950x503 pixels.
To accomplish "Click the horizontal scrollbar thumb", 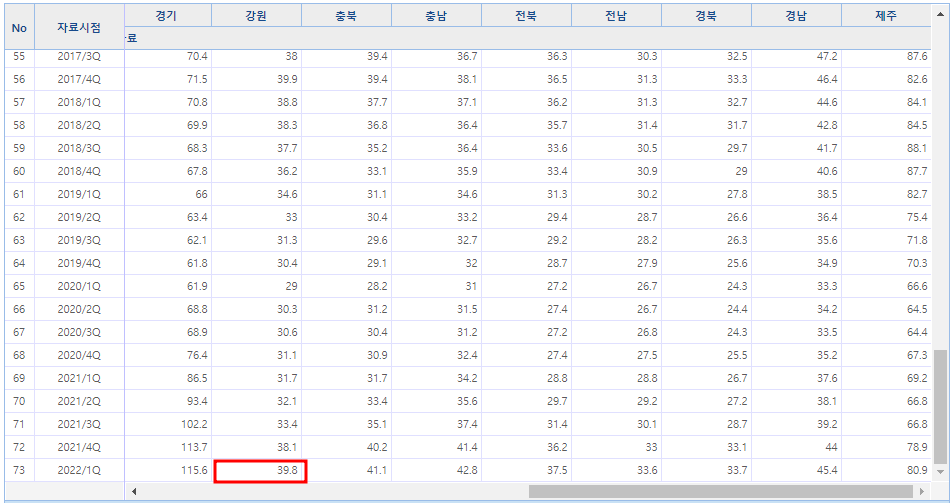I will pos(720,491).
